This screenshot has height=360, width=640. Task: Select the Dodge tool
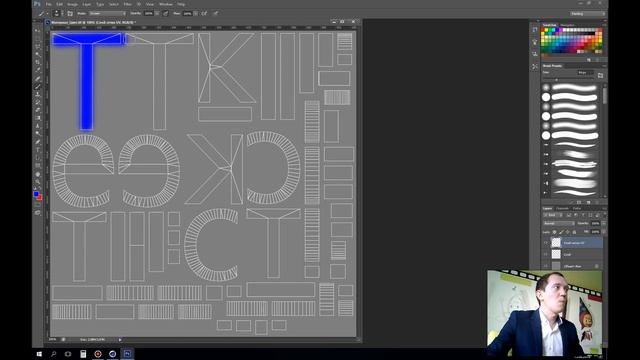(38, 133)
